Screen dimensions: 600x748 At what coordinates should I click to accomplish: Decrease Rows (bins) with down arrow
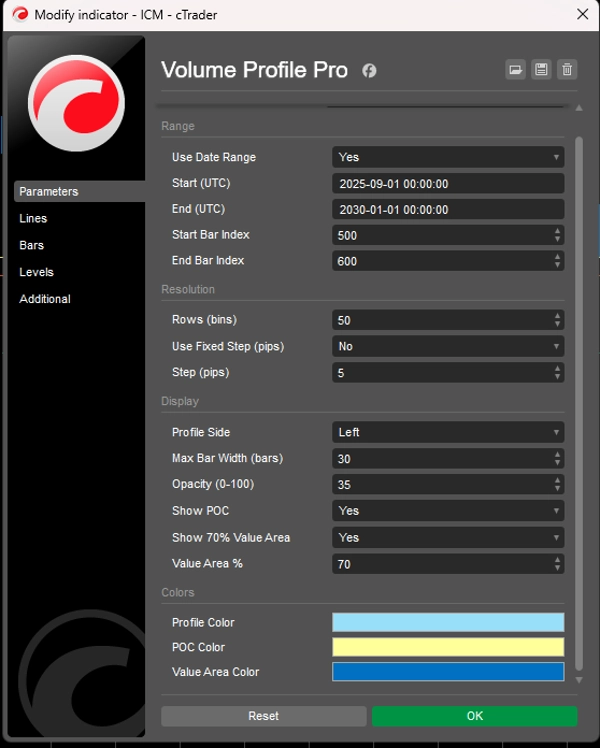(x=557, y=324)
